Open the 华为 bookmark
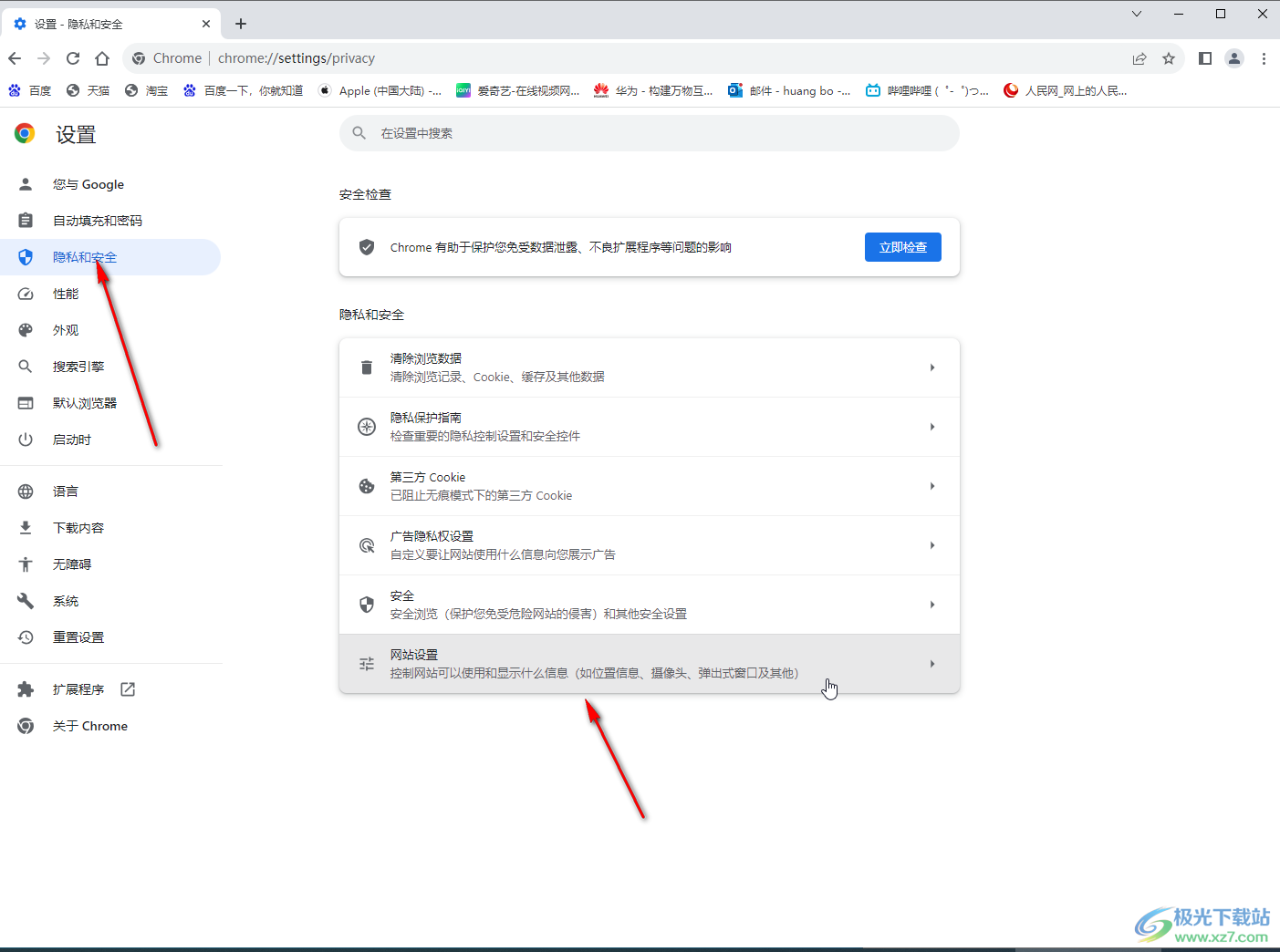1280x952 pixels. pos(653,90)
